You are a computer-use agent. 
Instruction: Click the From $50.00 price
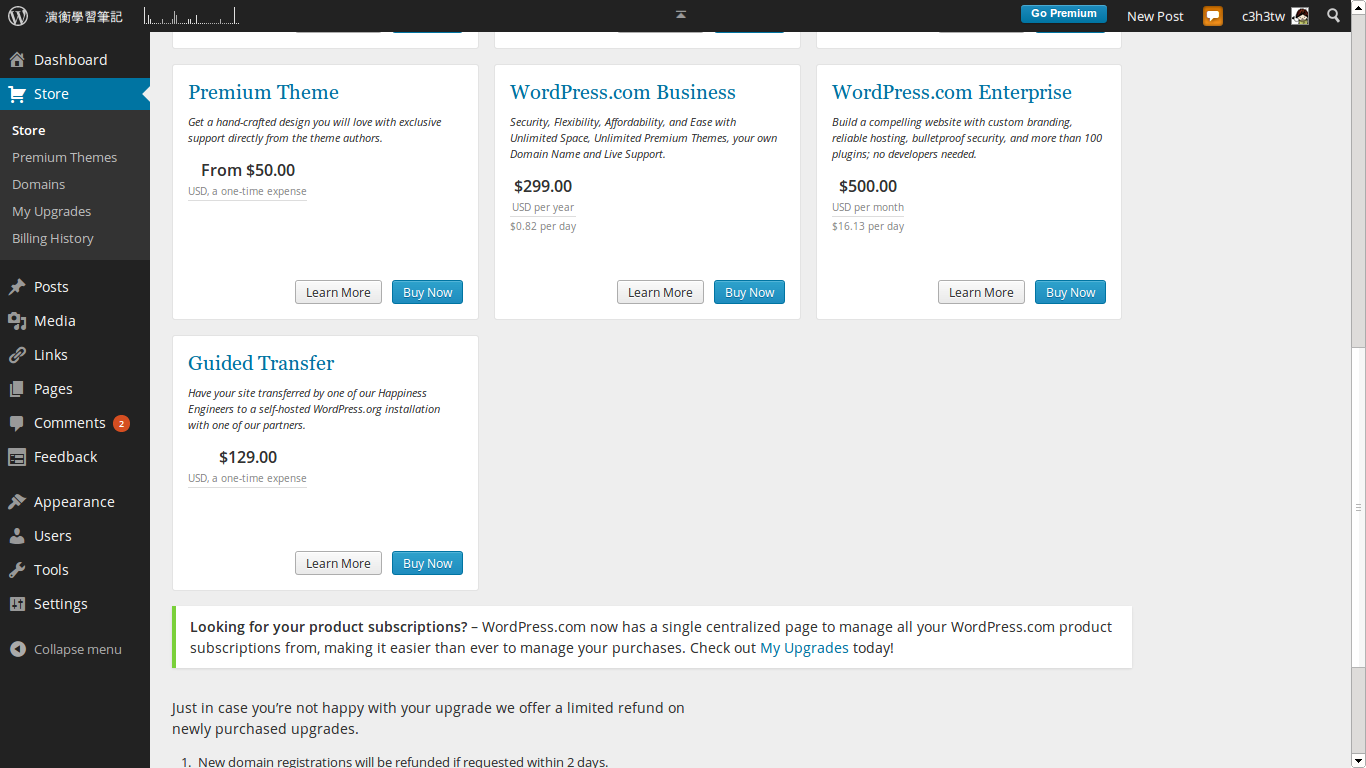click(x=248, y=170)
